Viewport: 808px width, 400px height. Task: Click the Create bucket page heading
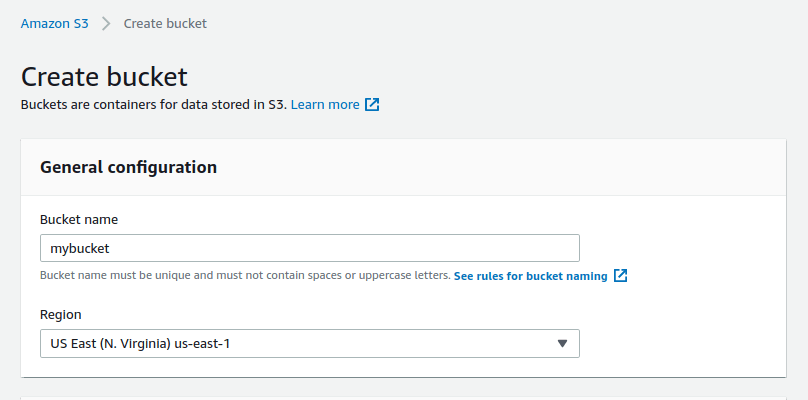(x=104, y=77)
